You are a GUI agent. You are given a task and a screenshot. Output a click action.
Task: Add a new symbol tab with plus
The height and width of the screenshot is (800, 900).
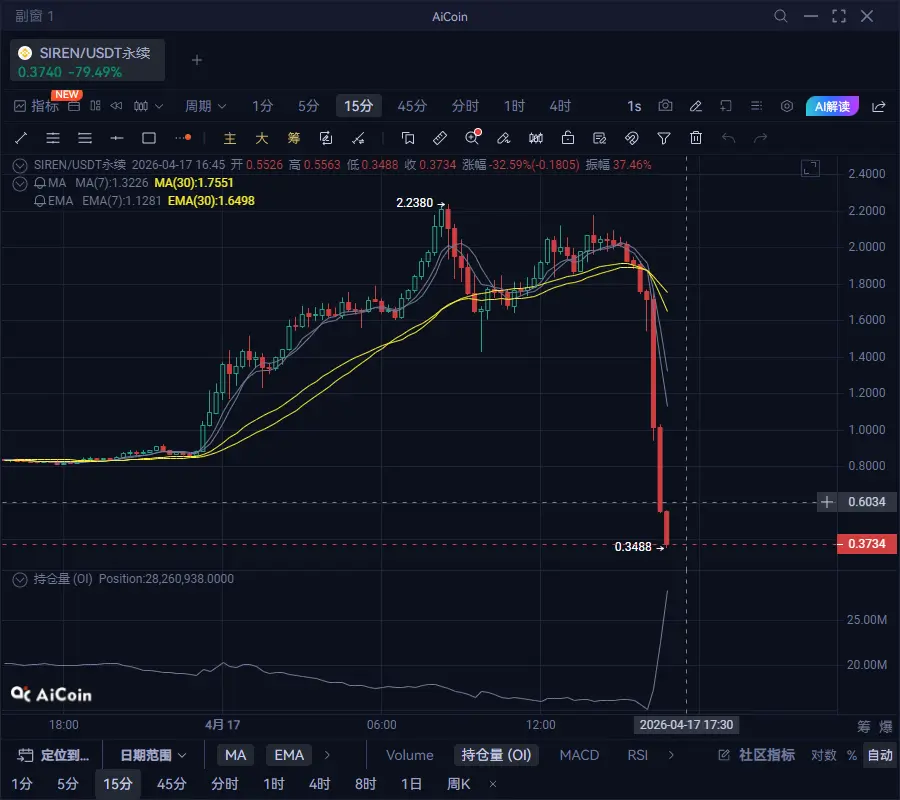click(197, 60)
